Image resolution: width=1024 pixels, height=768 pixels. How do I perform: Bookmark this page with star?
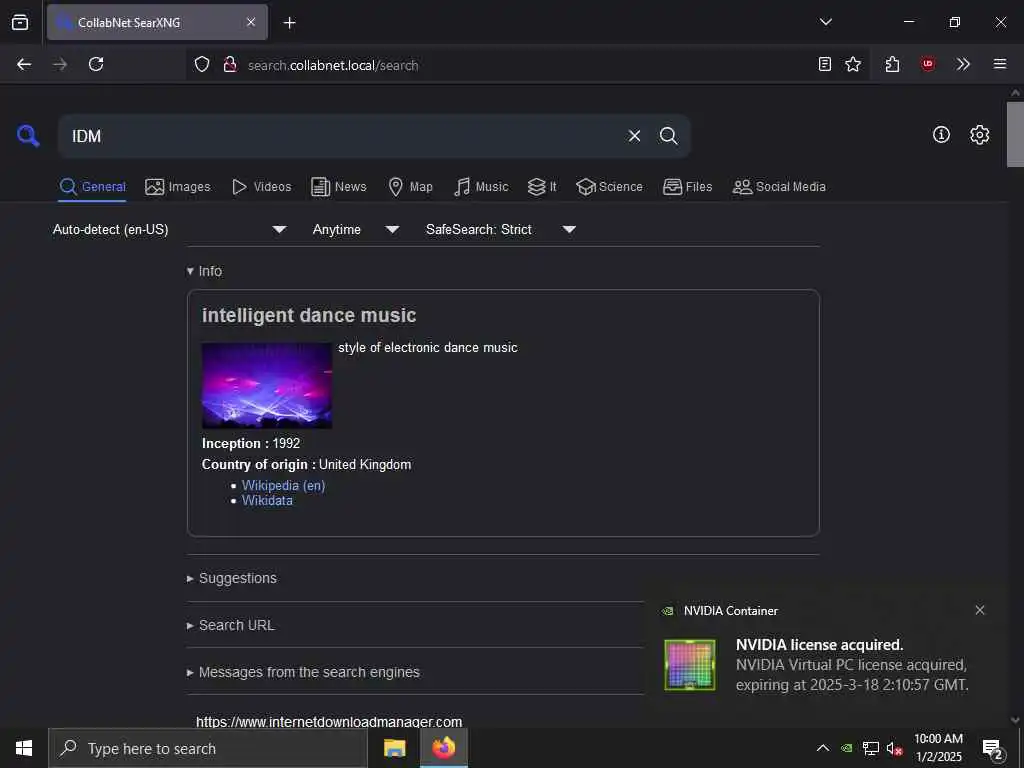point(853,64)
